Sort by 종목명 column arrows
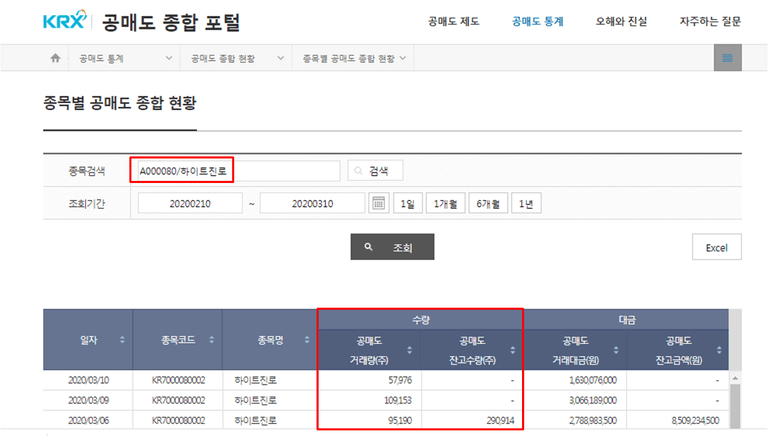The image size is (768, 436). (x=307, y=339)
